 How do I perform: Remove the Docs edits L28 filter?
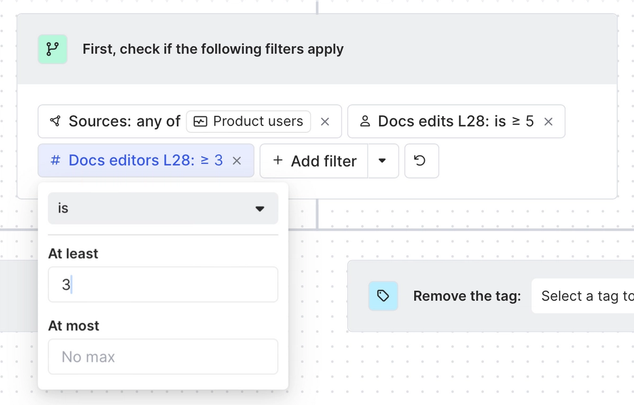click(x=548, y=122)
